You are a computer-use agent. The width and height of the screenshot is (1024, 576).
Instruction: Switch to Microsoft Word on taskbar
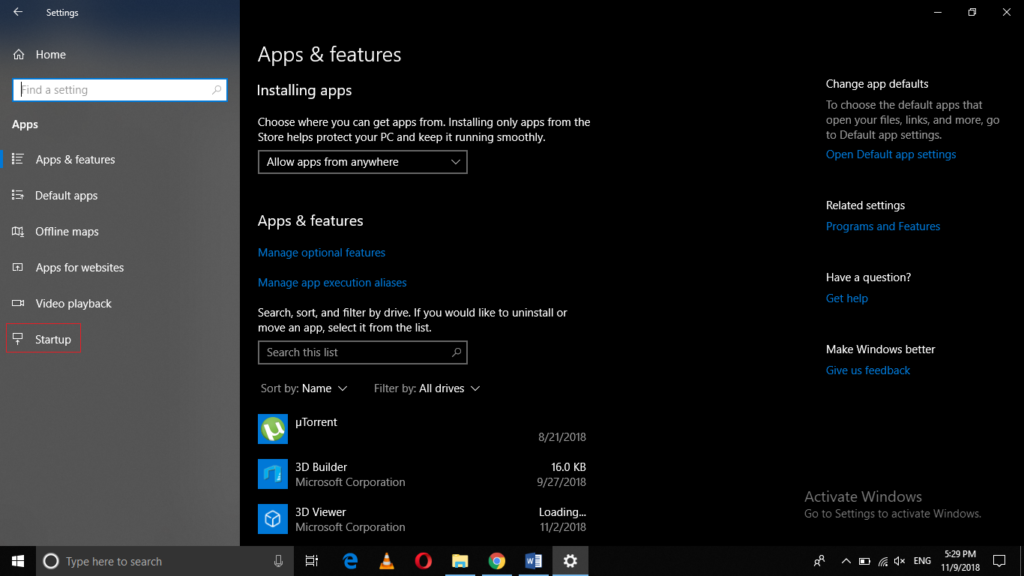click(x=533, y=561)
